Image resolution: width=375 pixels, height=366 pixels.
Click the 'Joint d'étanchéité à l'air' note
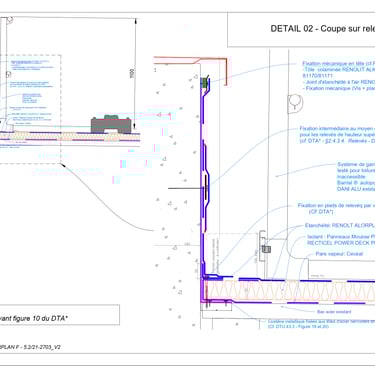click(340, 82)
